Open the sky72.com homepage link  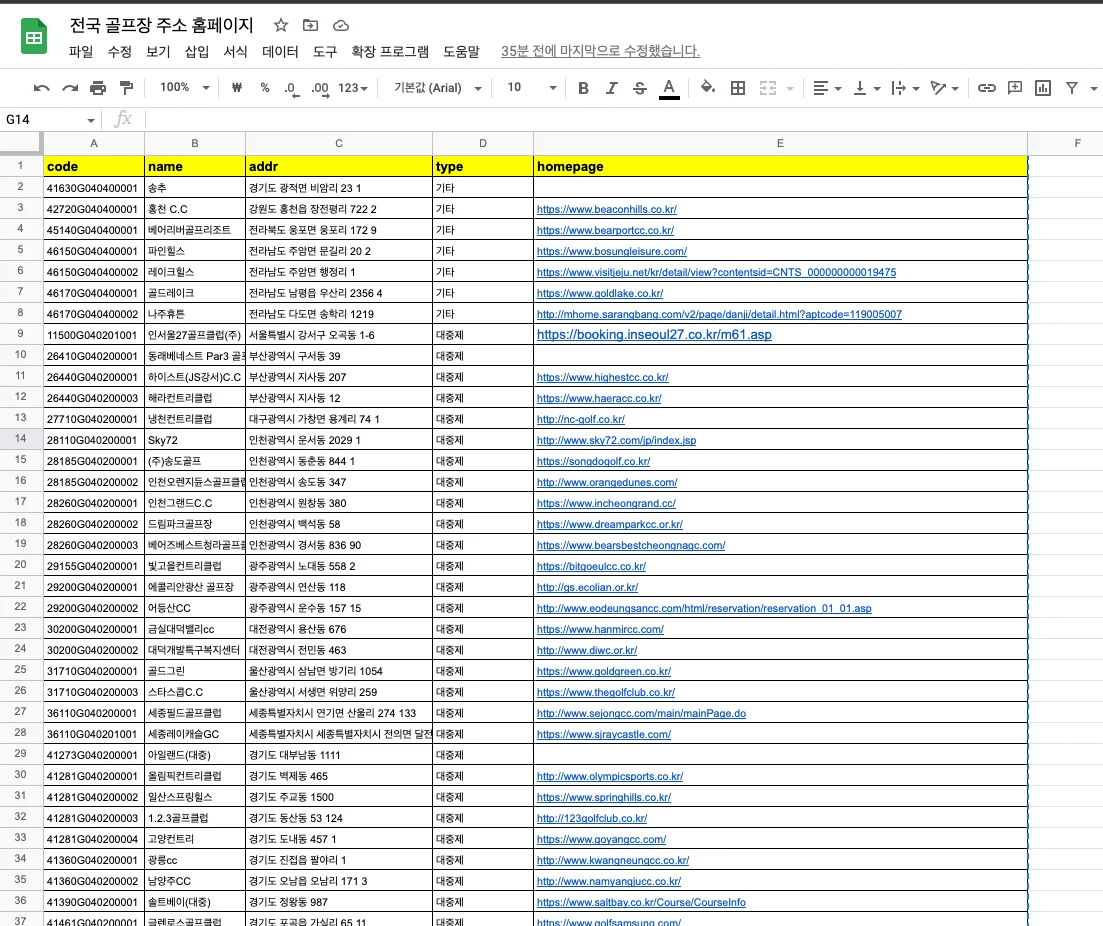pyautogui.click(x=616, y=440)
